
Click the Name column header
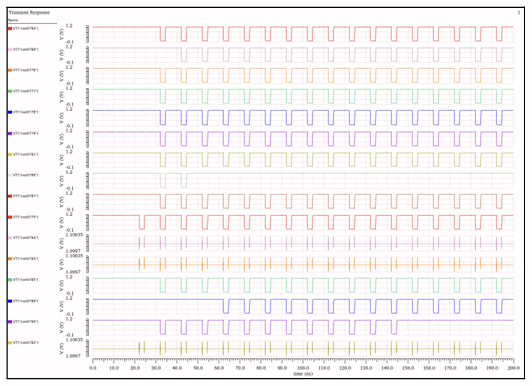coord(13,20)
